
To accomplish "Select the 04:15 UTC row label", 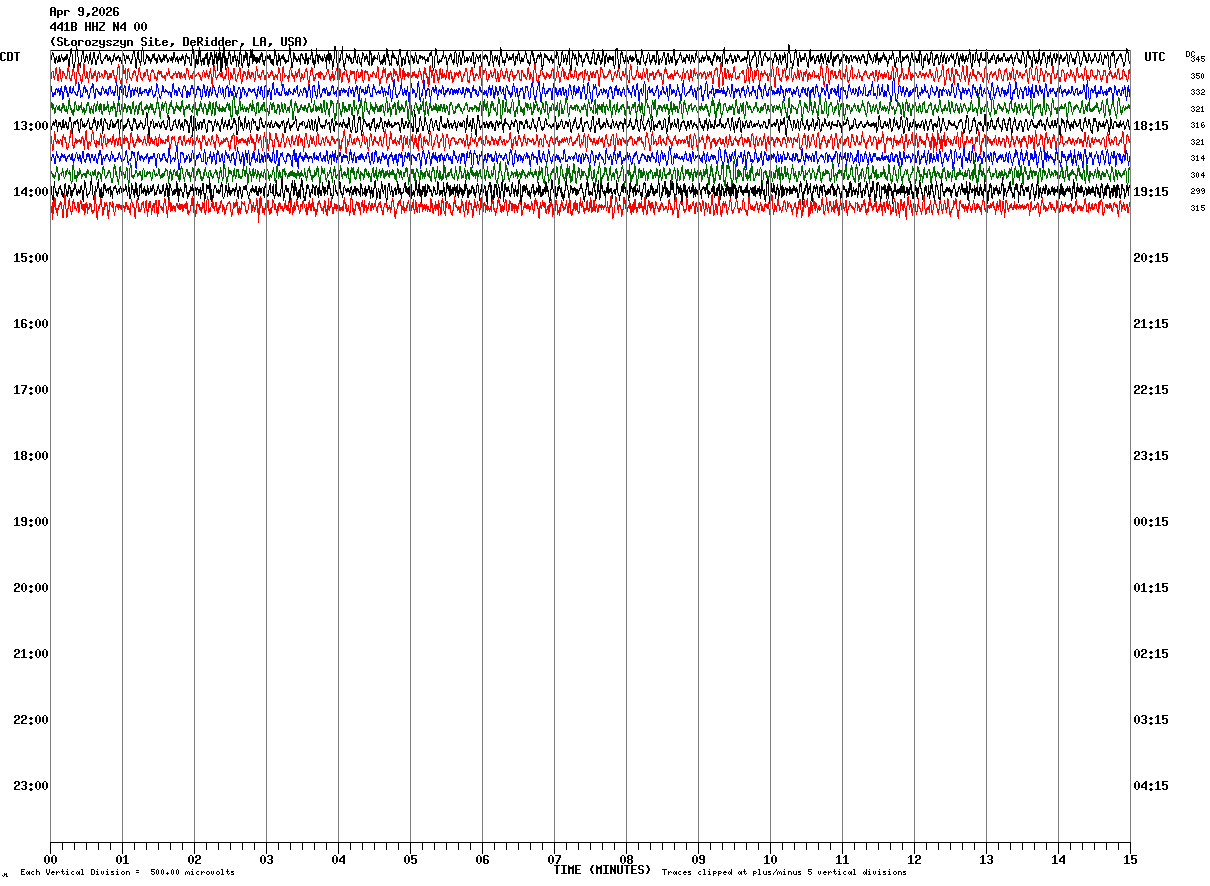I will point(1150,786).
